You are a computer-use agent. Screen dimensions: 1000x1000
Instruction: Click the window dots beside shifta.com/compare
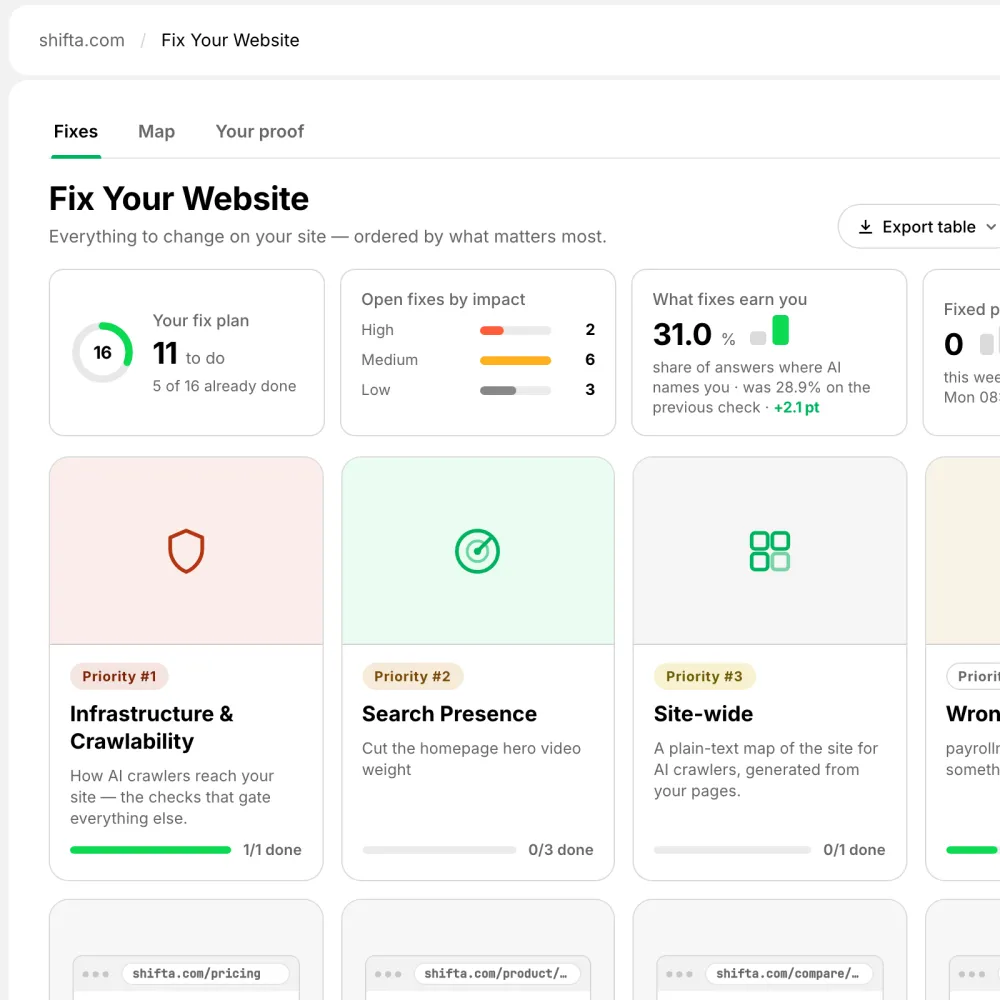679,974
